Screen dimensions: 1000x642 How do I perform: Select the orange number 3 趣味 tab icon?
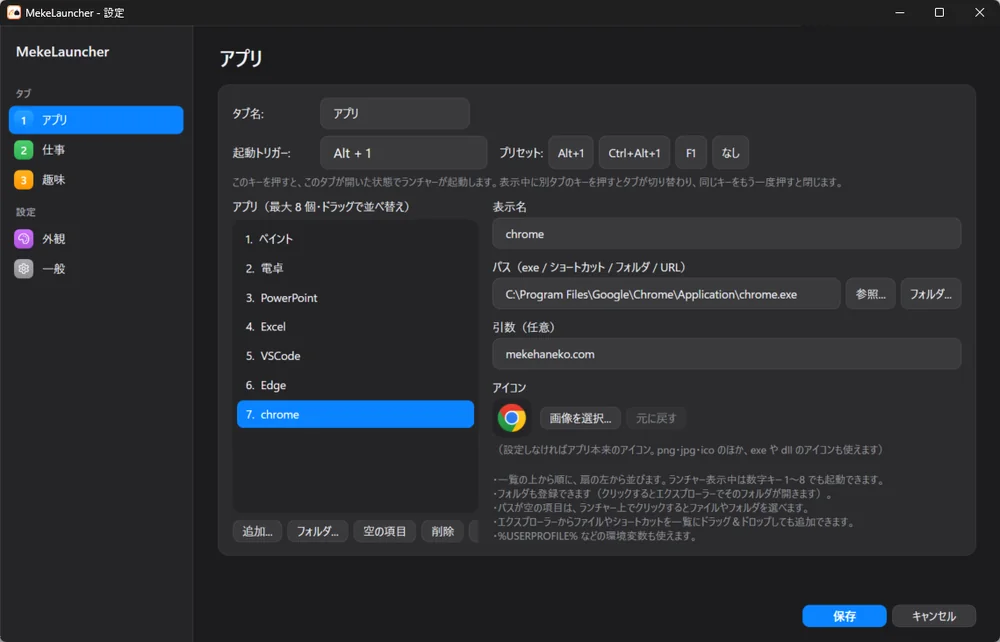tap(24, 180)
